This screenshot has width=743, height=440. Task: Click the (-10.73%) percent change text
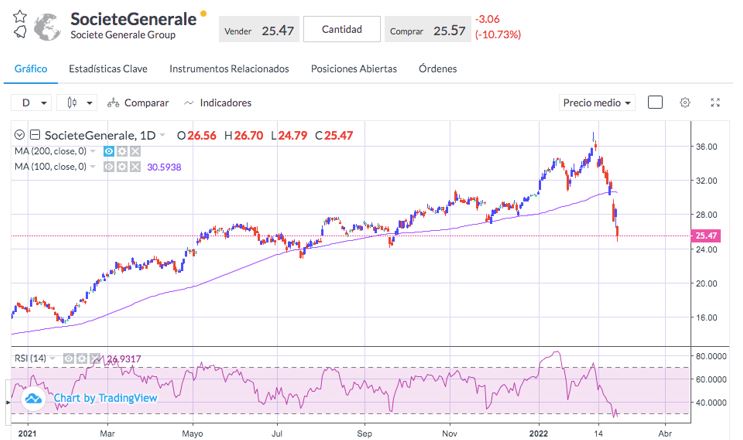[x=498, y=35]
